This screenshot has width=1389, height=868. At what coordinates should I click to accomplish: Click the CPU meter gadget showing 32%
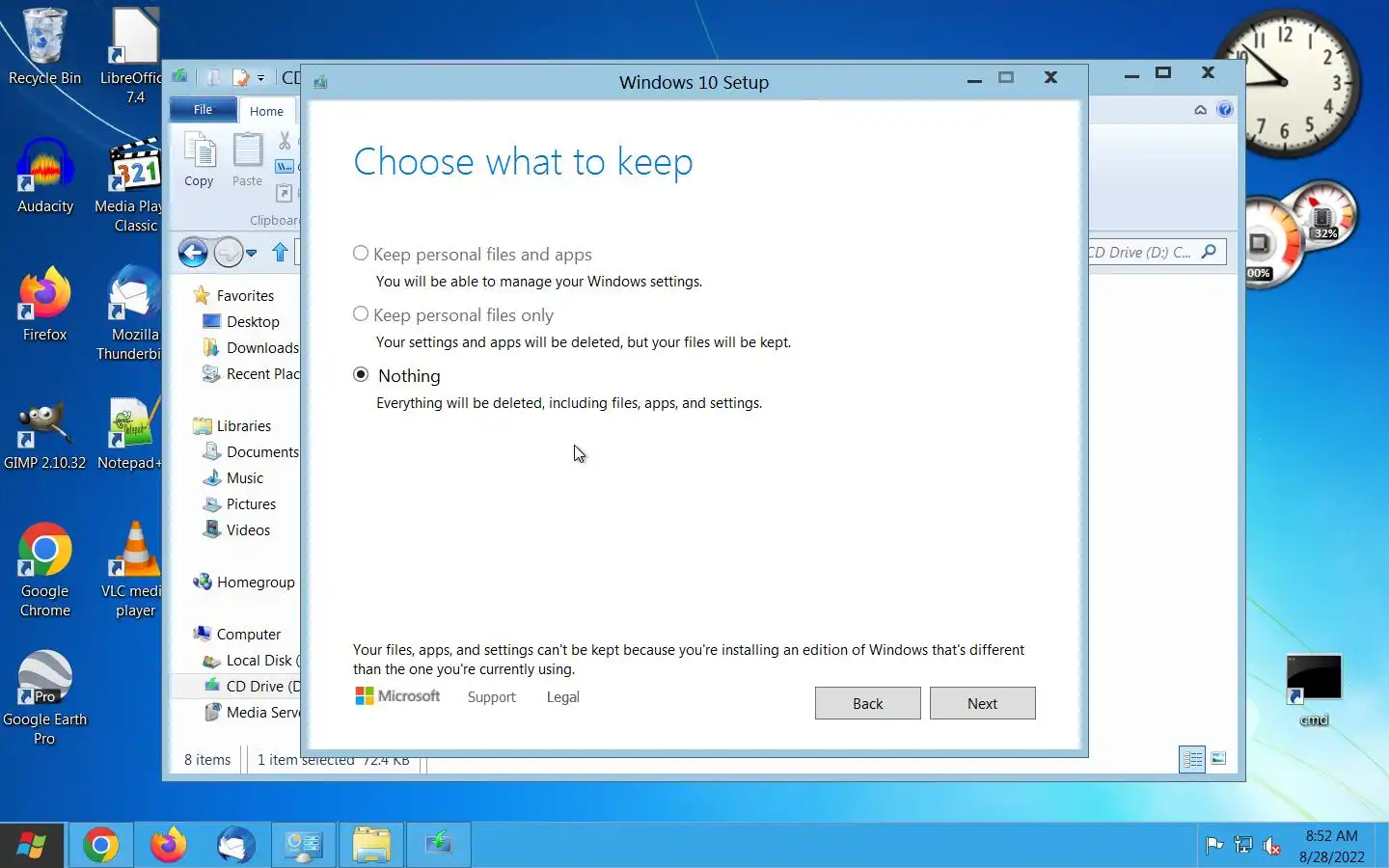coord(1323,218)
